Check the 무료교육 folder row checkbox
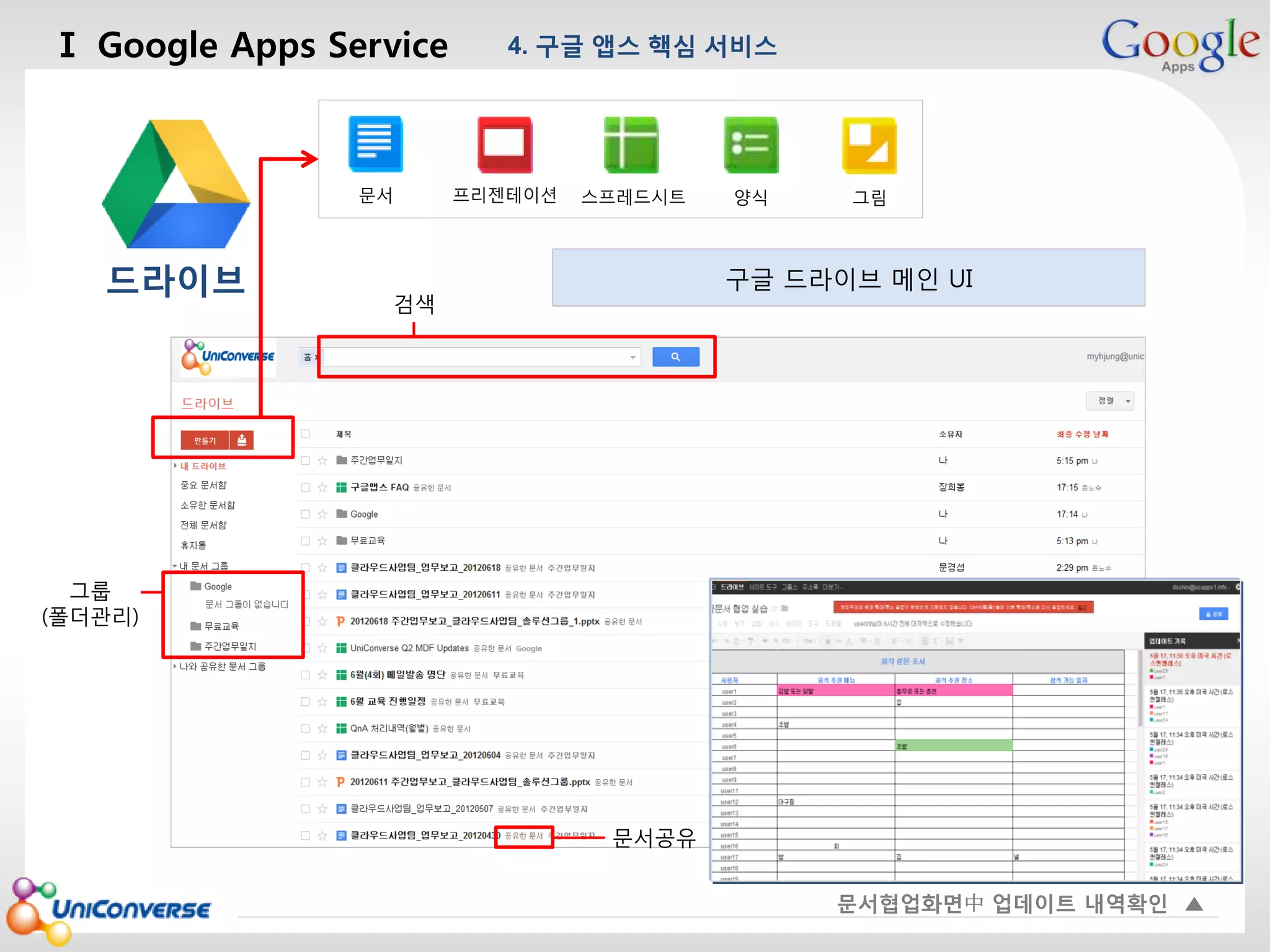 pos(305,540)
